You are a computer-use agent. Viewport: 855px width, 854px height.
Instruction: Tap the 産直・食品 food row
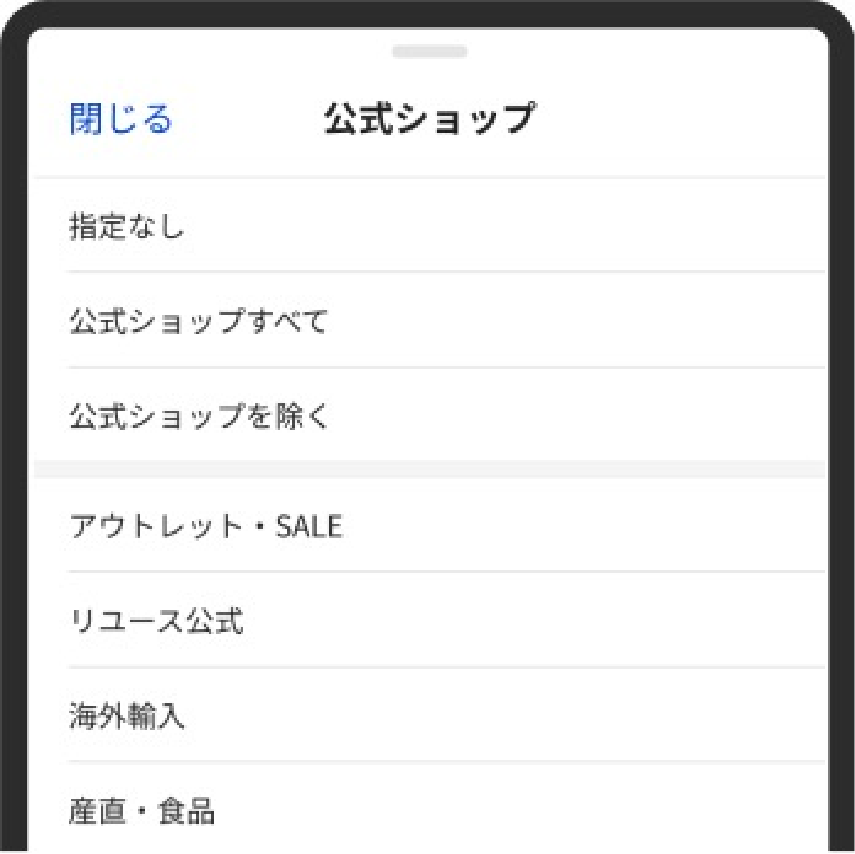coord(429,808)
